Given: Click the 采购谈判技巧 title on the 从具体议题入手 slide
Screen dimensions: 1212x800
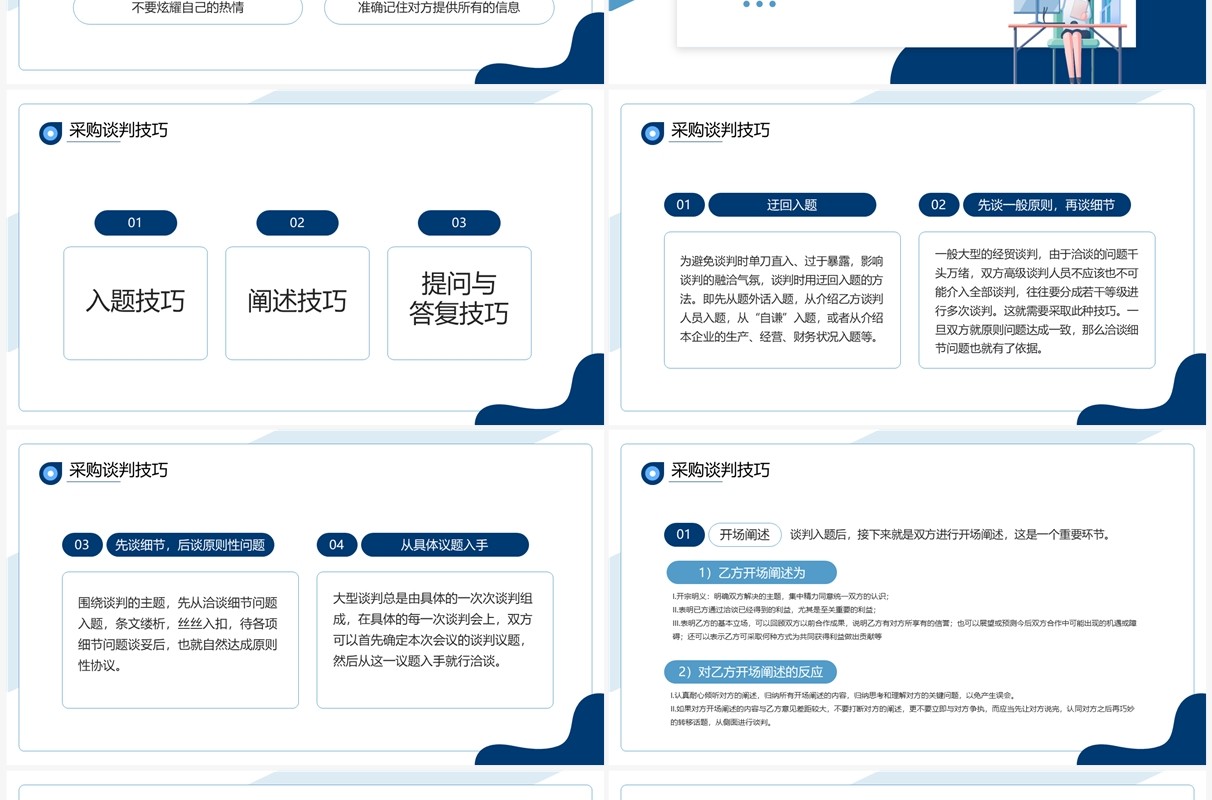Looking at the screenshot, I should click(118, 470).
